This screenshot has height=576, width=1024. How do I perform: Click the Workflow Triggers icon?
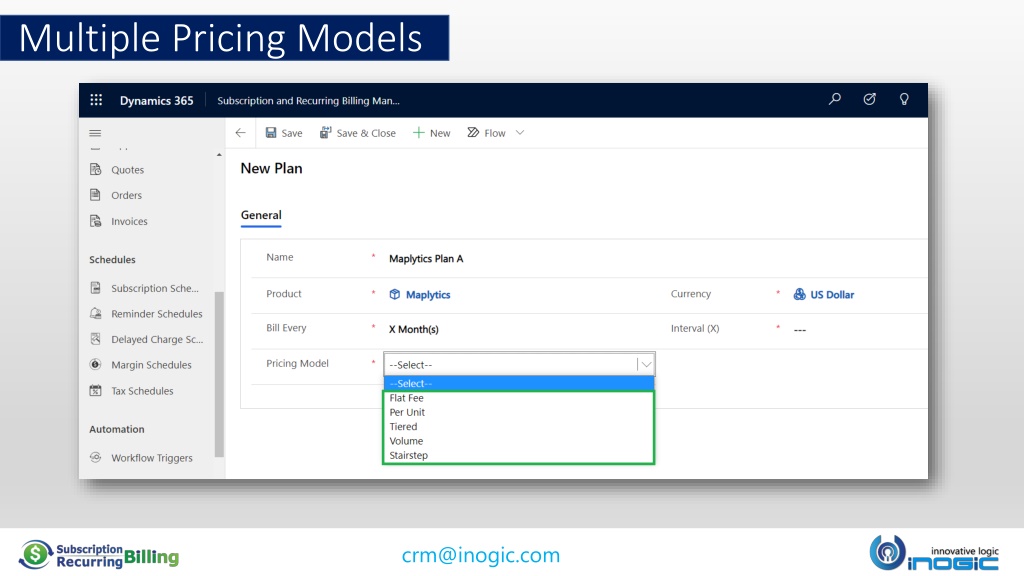click(95, 457)
